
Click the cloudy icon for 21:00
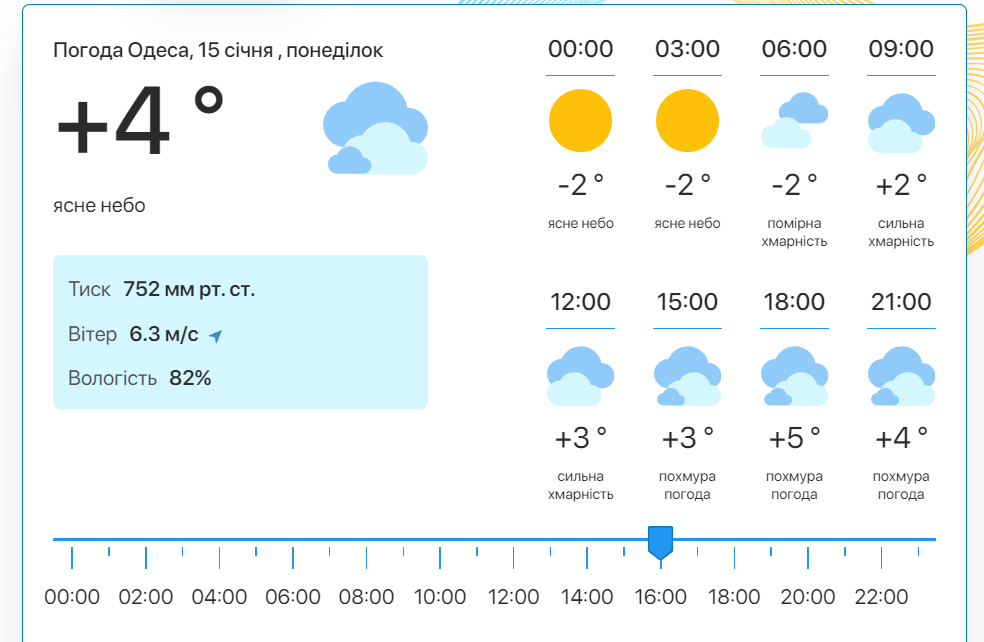pyautogui.click(x=901, y=375)
